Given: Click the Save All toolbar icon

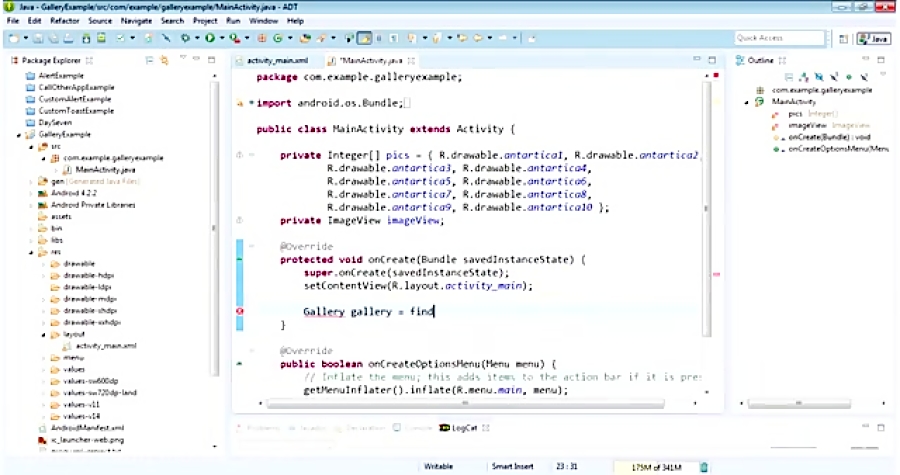Looking at the screenshot, I should [53, 38].
